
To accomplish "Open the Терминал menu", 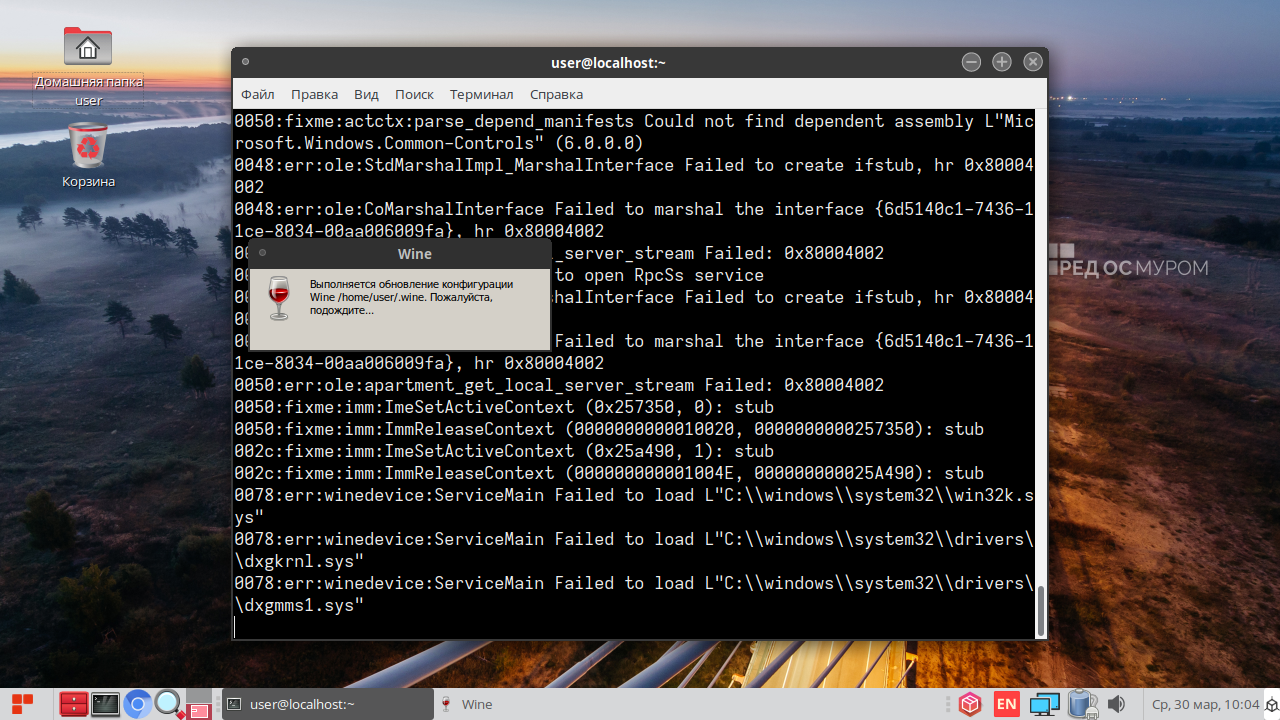I will click(481, 94).
